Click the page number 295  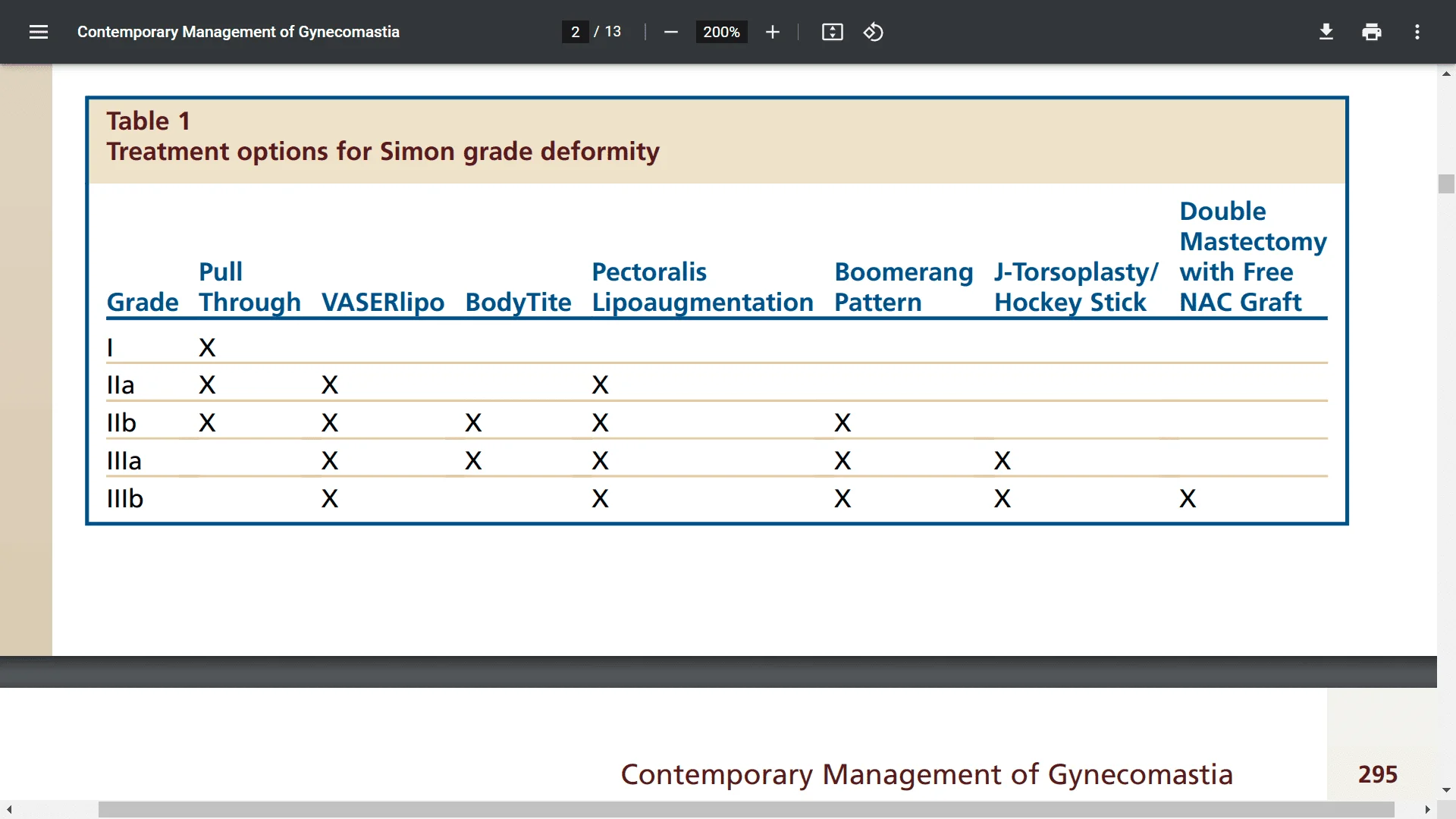[1378, 774]
